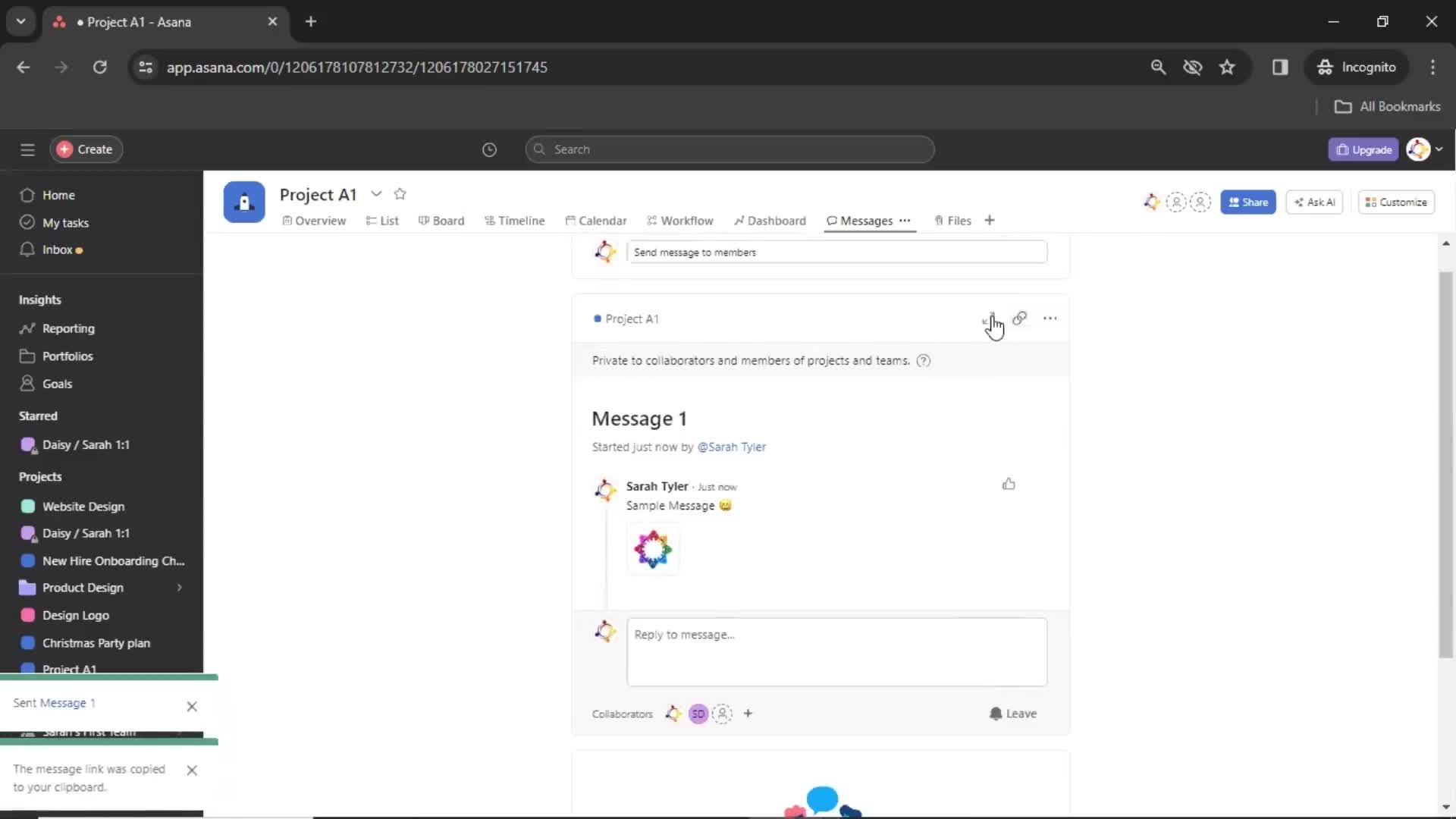Click the Leave button on message thread
The width and height of the screenshot is (1456, 819).
(1014, 713)
